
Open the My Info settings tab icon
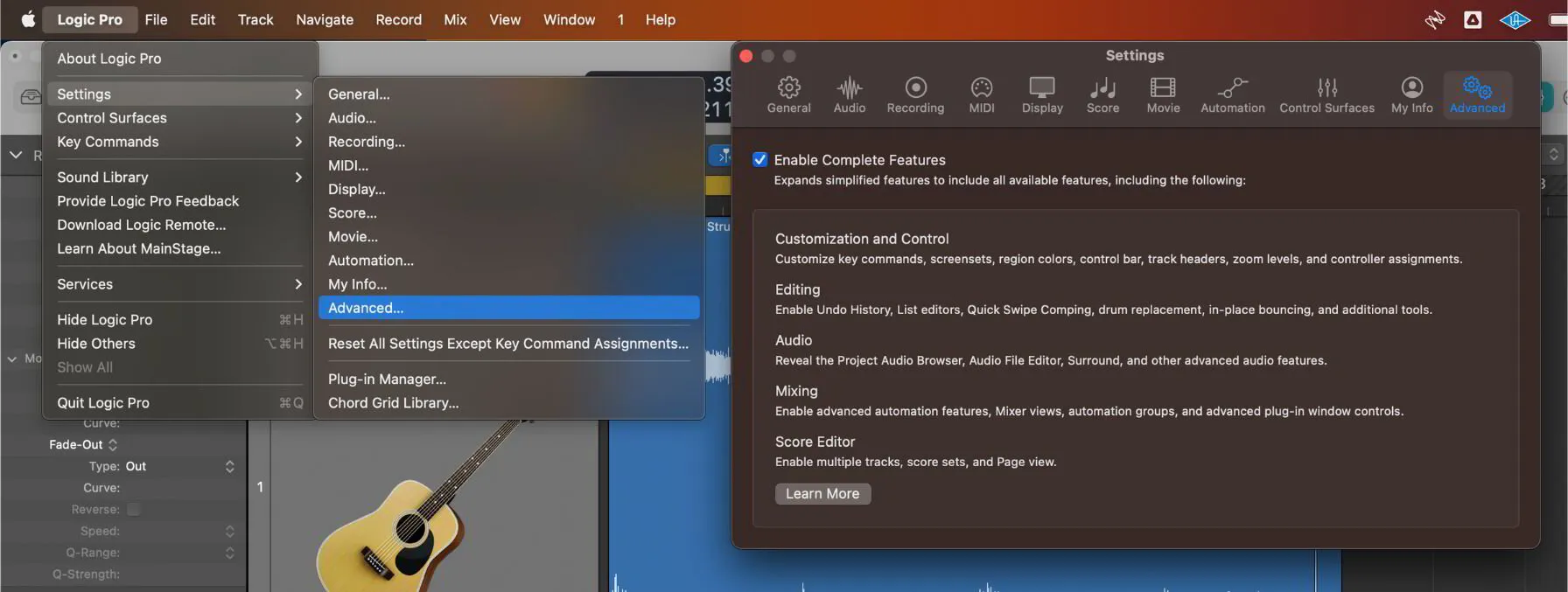coord(1411,94)
